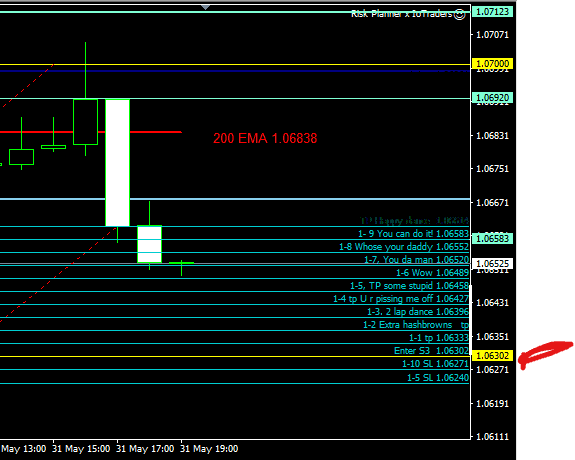Screen dimensions: 575x460
Task: Select label '1-5 SL 1.06240'
Action: tap(438, 377)
